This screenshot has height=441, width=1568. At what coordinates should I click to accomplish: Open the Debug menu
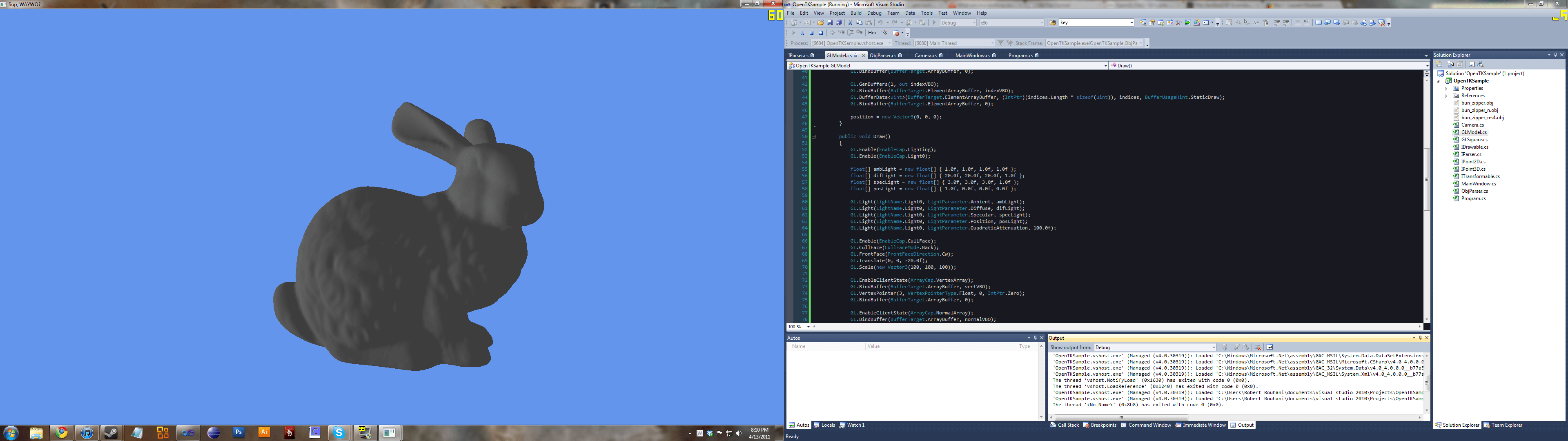(x=874, y=13)
